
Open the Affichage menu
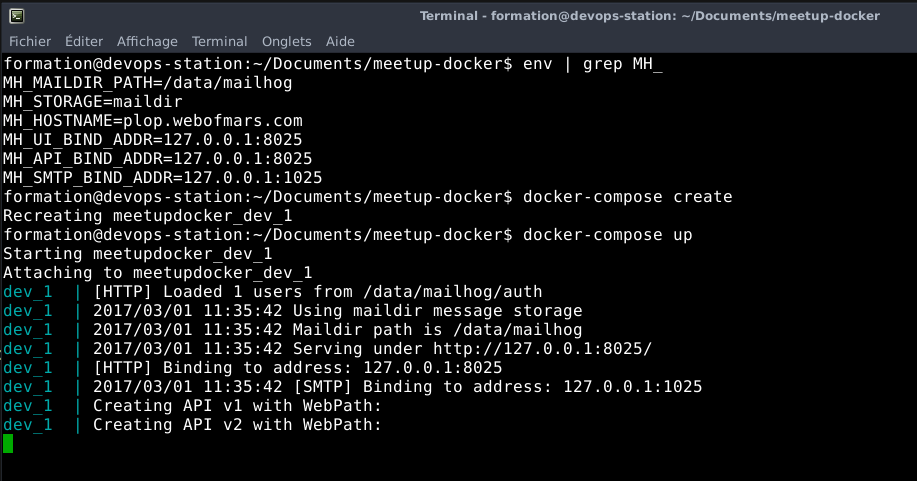point(147,42)
